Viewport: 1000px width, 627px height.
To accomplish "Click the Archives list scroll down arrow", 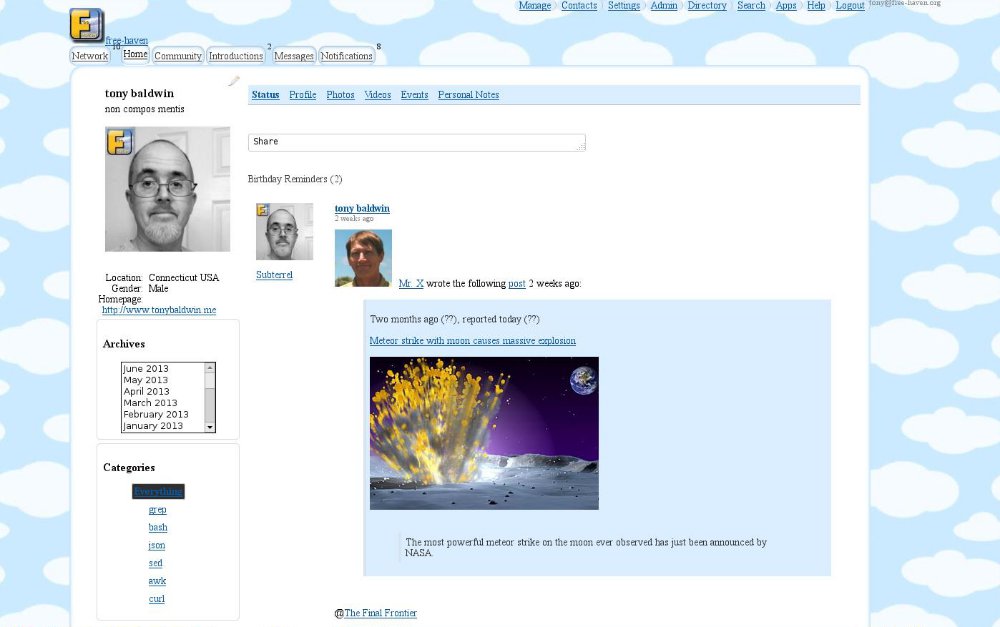I will (209, 427).
